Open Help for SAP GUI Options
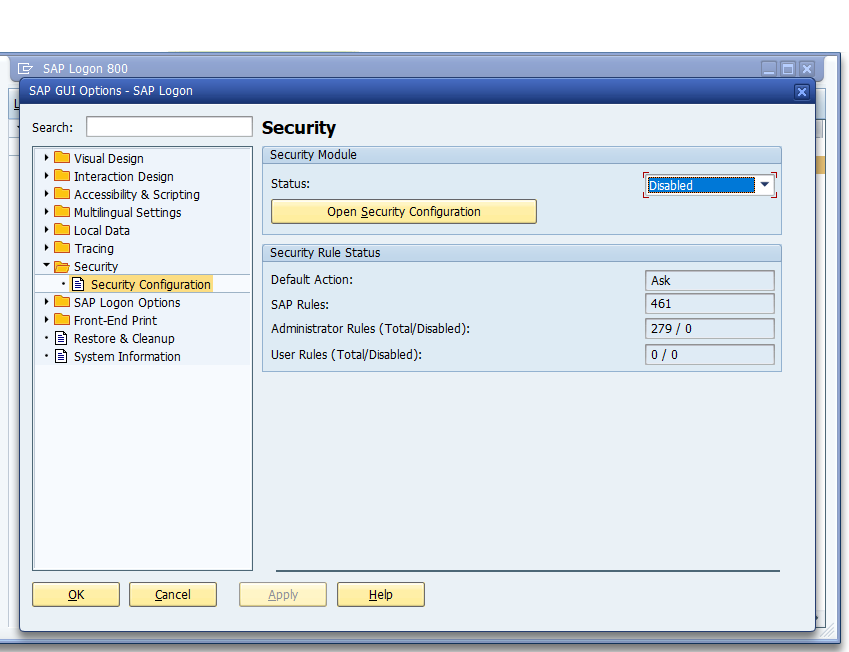 pos(380,595)
